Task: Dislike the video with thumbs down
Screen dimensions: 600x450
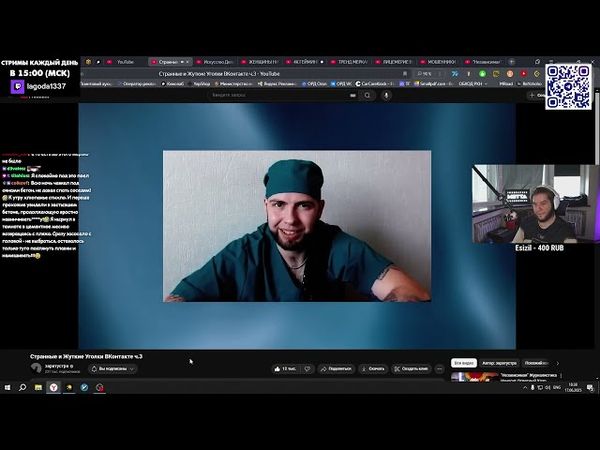Action: [308, 368]
